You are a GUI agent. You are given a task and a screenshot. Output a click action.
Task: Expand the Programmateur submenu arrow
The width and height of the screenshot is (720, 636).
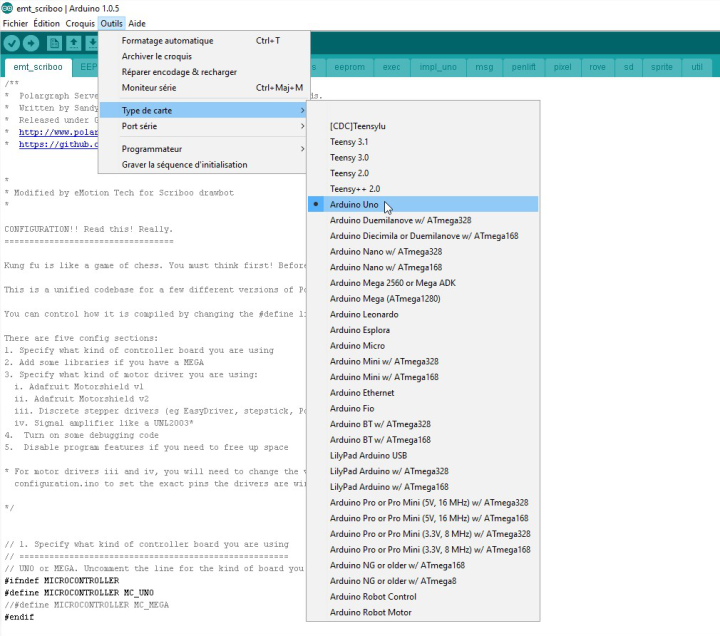[x=302, y=149]
